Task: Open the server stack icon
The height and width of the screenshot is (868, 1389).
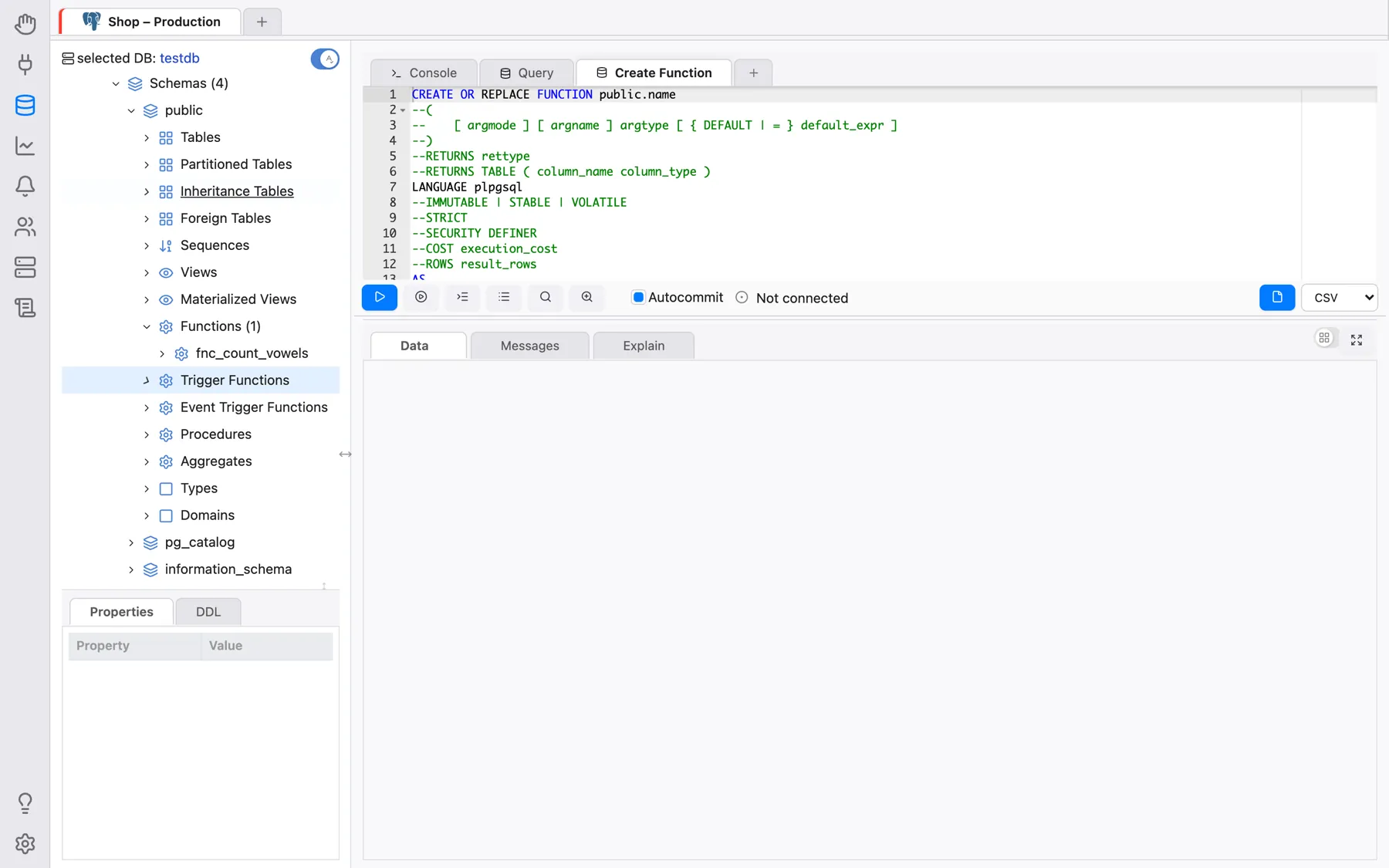Action: click(x=25, y=267)
